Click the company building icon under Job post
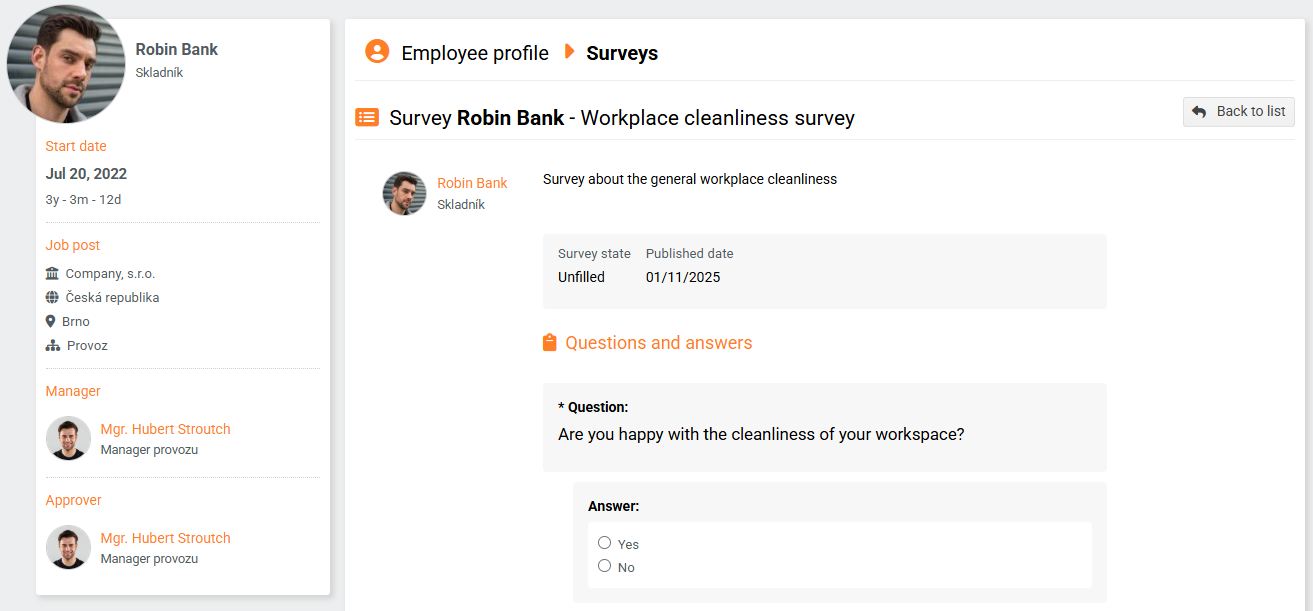The height and width of the screenshot is (611, 1313). pyautogui.click(x=53, y=273)
